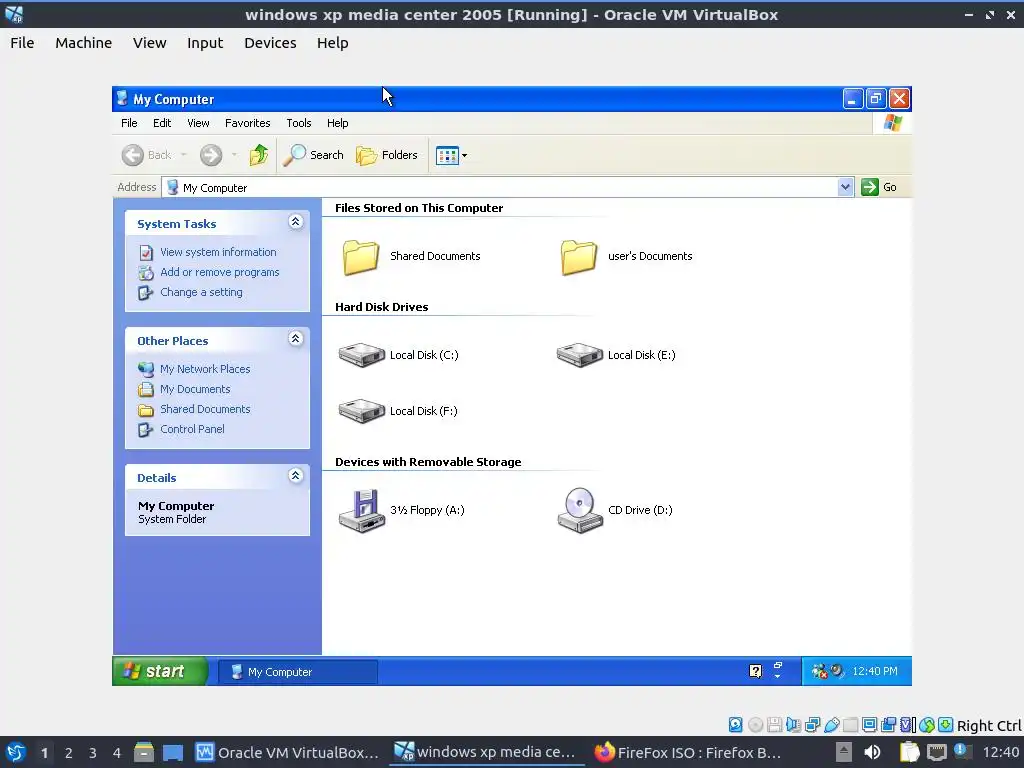Open Explorer's Help menu
The height and width of the screenshot is (768, 1024).
[338, 123]
